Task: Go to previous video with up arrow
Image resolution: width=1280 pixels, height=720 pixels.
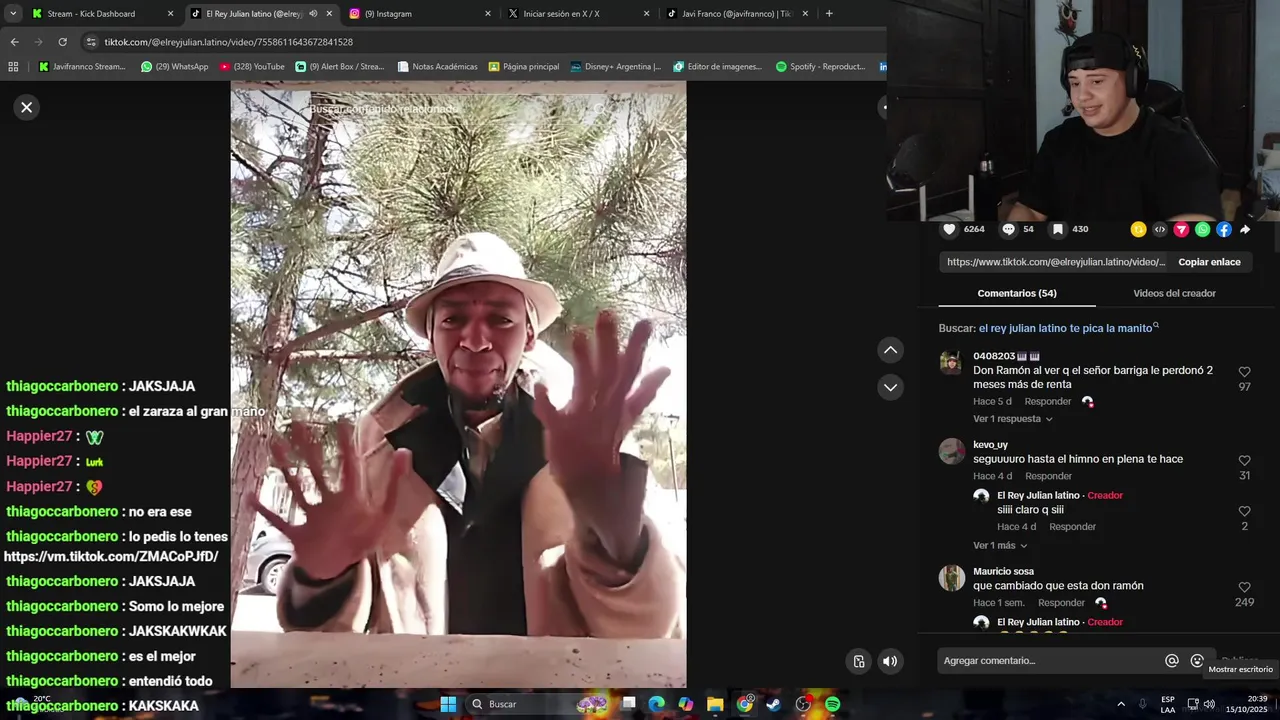Action: (x=890, y=350)
